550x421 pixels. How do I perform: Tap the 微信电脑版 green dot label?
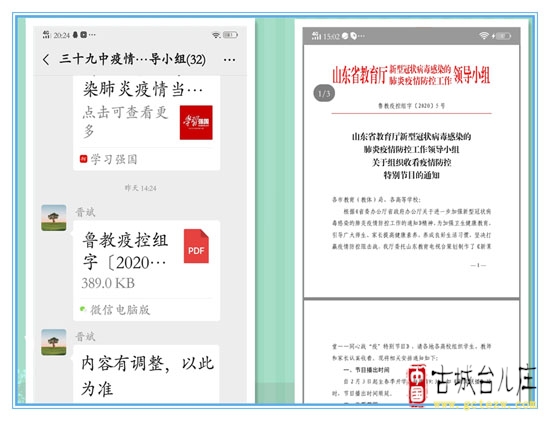click(115, 310)
